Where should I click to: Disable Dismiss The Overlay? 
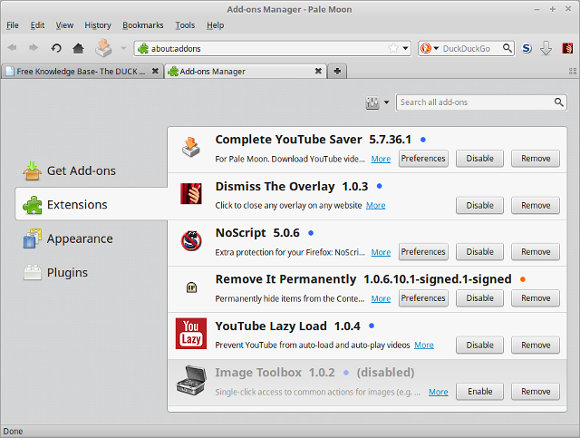point(480,205)
